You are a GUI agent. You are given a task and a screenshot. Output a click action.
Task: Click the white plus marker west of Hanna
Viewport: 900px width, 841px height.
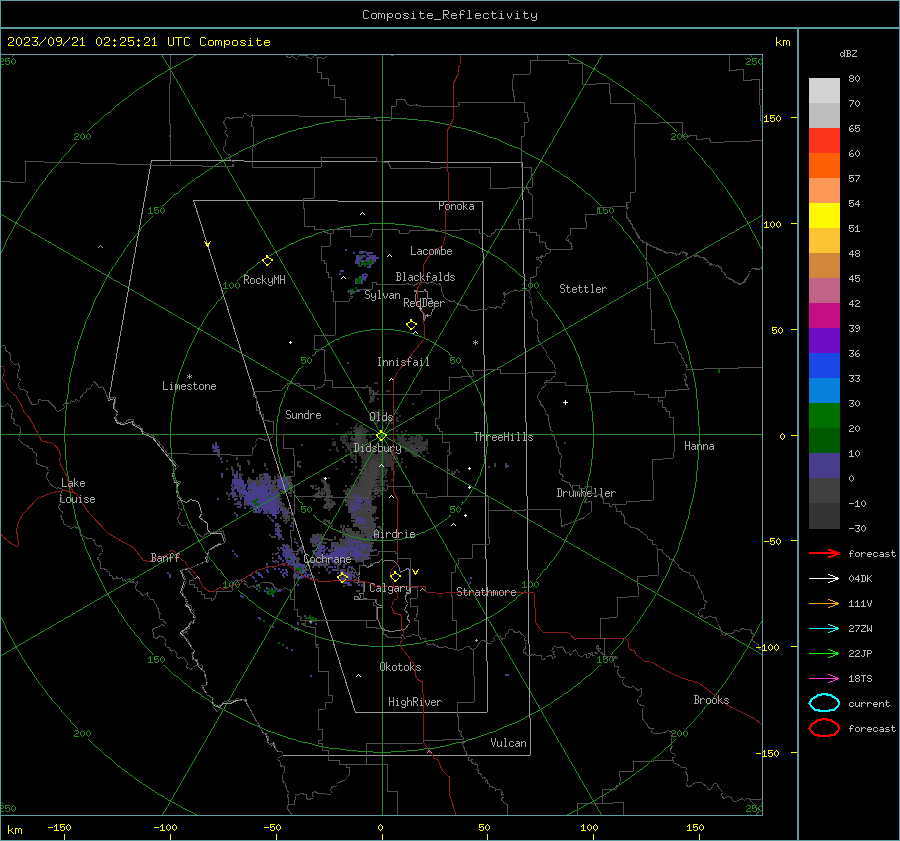tap(565, 402)
